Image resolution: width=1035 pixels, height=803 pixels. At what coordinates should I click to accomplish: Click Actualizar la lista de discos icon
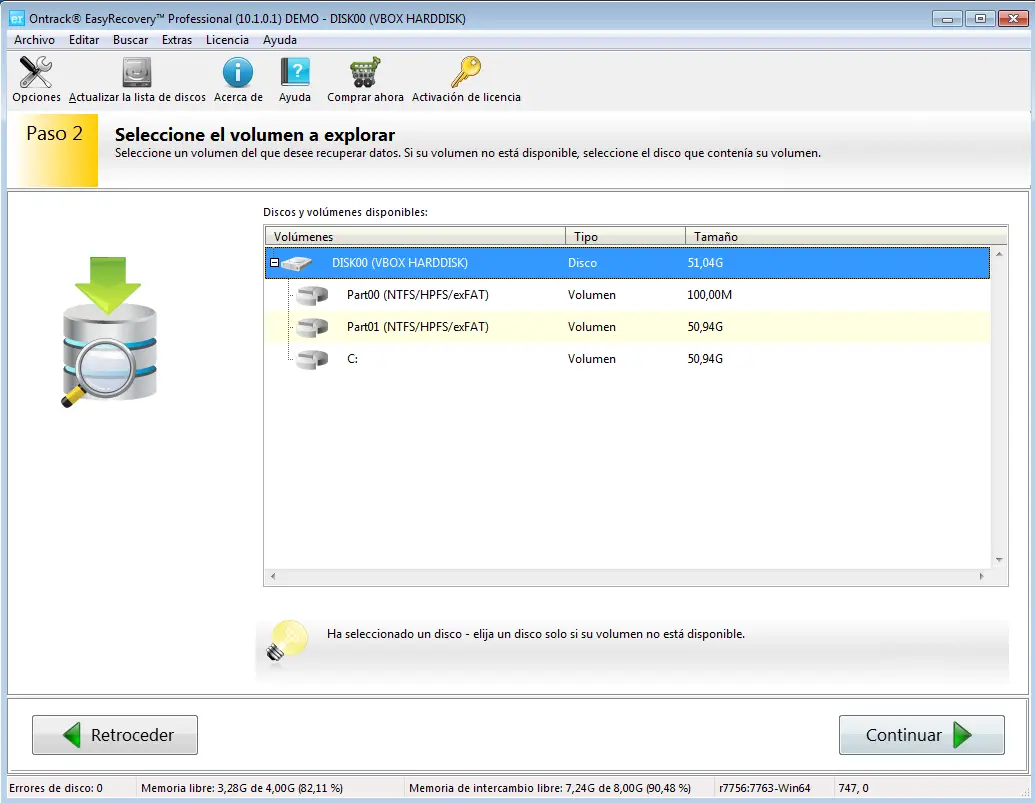137,72
